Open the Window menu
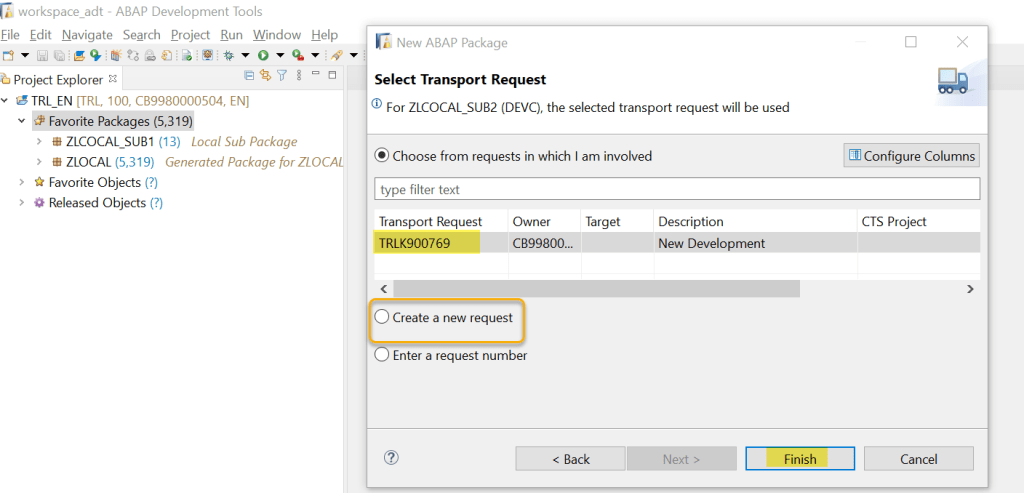 pyautogui.click(x=276, y=34)
